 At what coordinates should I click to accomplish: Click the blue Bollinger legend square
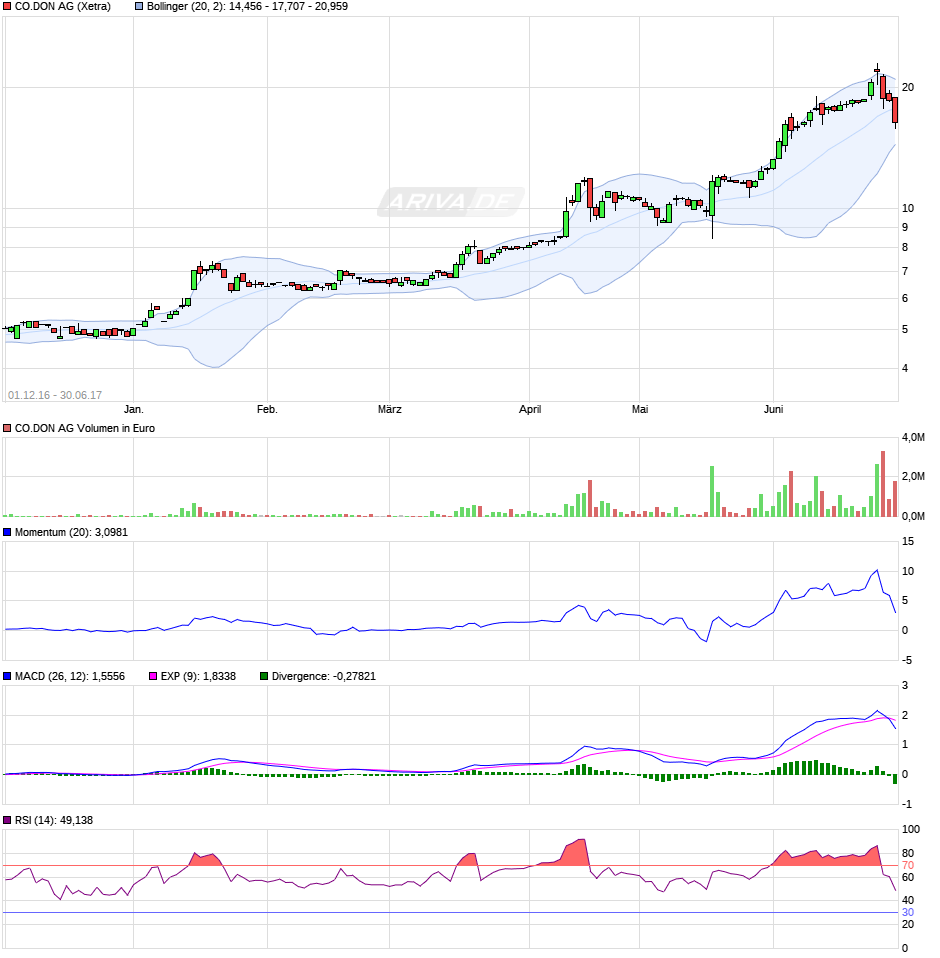click(139, 7)
